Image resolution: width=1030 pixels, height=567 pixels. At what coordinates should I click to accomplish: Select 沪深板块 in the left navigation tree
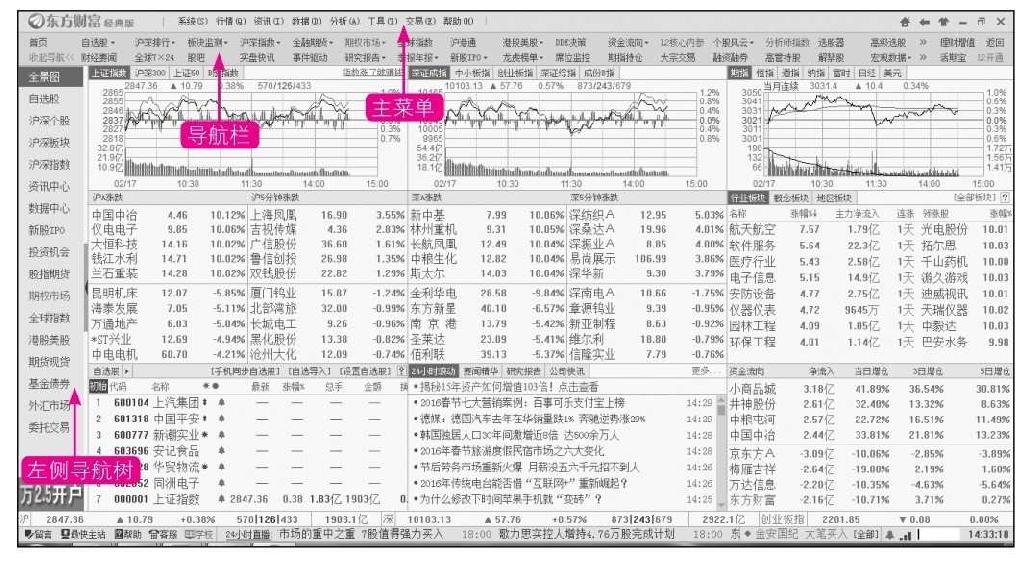(x=49, y=143)
